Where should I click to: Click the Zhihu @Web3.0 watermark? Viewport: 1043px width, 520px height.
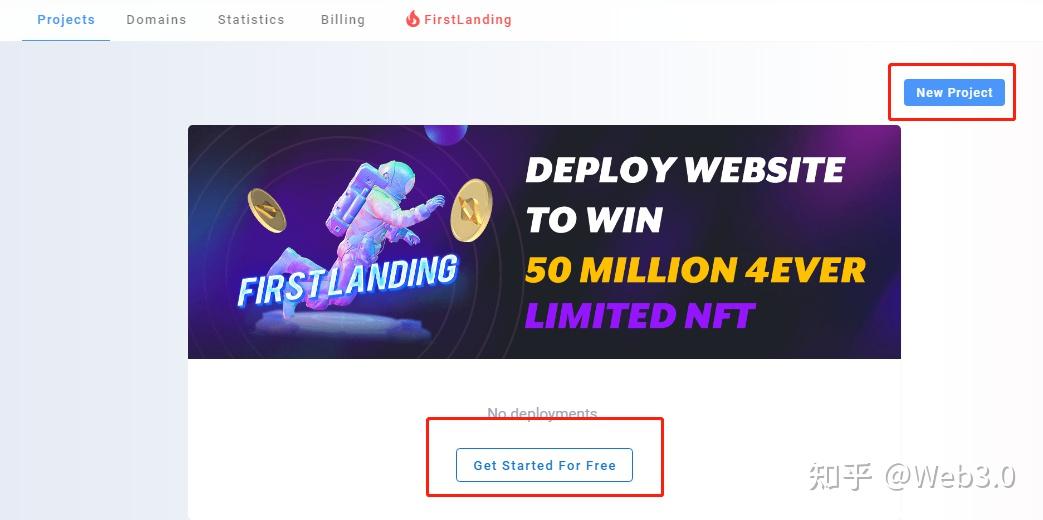pyautogui.click(x=912, y=477)
